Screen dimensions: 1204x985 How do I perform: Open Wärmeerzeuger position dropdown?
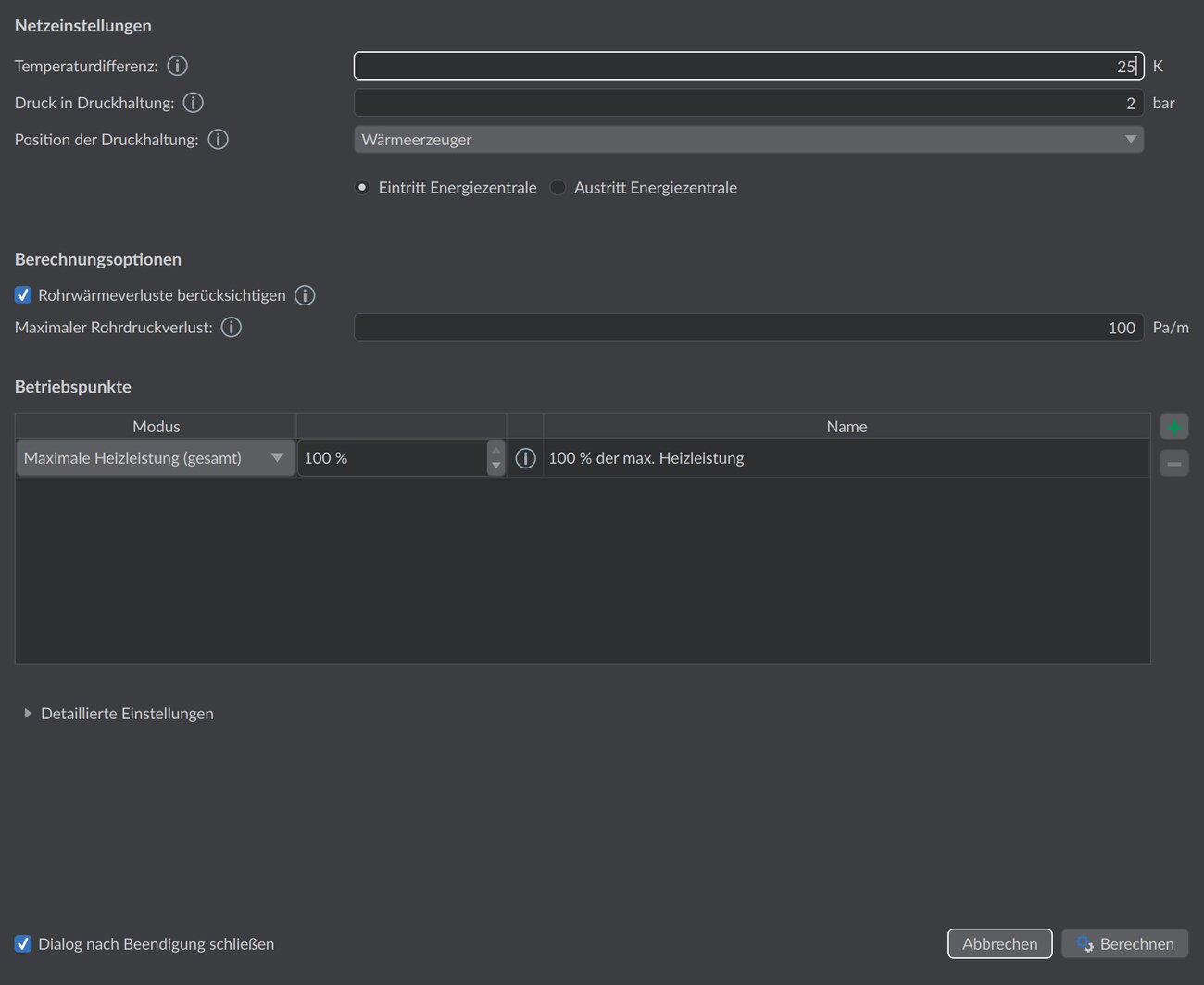[748, 140]
